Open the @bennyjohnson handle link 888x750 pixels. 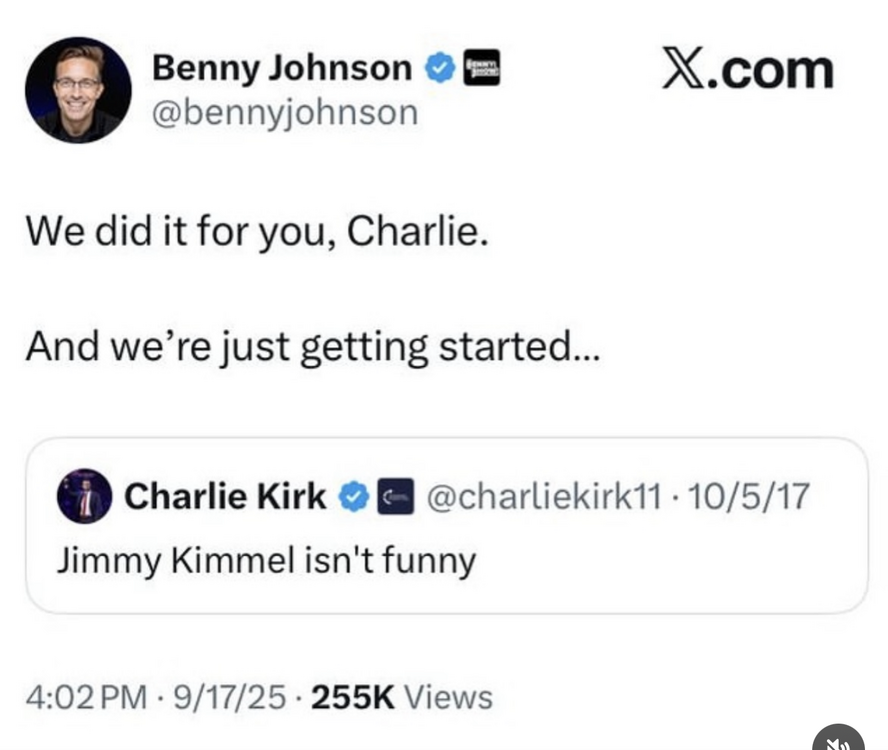(x=283, y=112)
